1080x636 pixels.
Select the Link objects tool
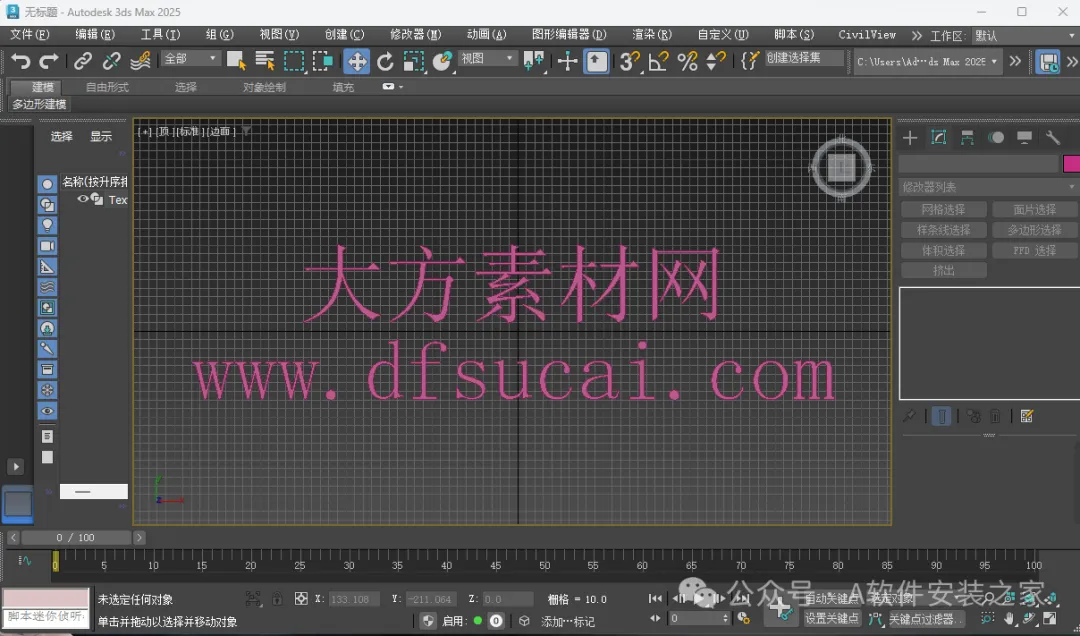point(83,61)
